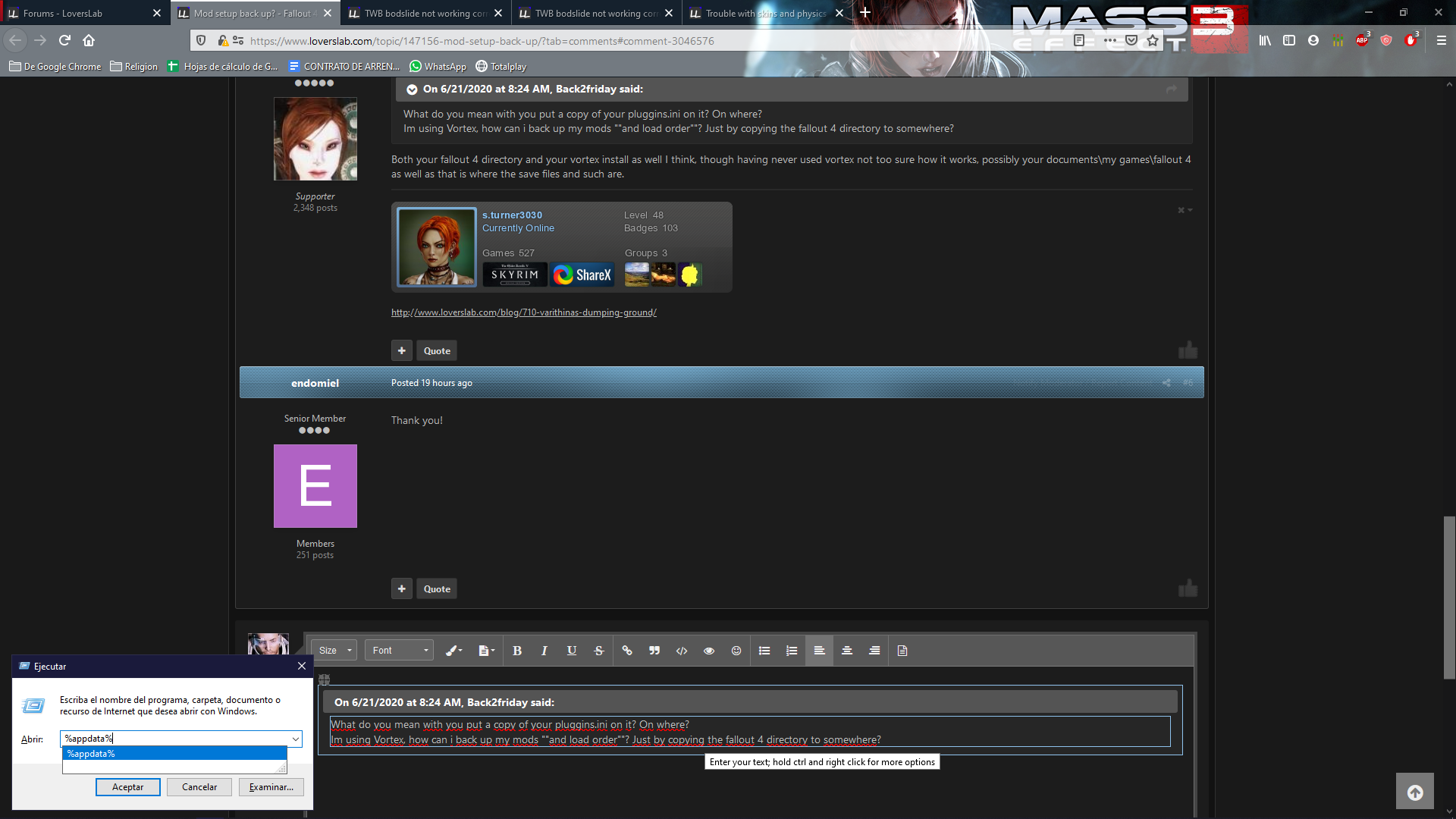This screenshot has width=1456, height=819.
Task: Toggle left text alignment in the editor
Action: point(820,651)
